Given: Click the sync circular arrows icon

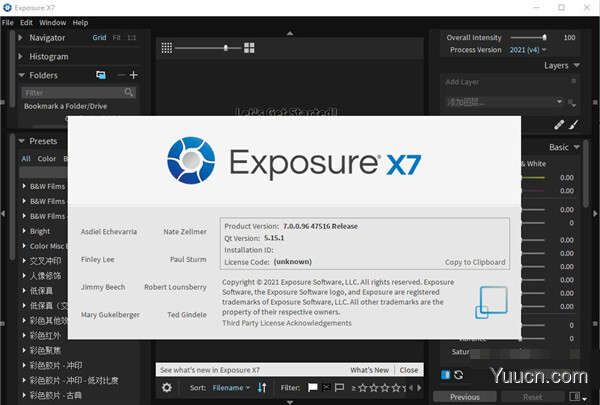Looking at the screenshot, I should (x=458, y=375).
